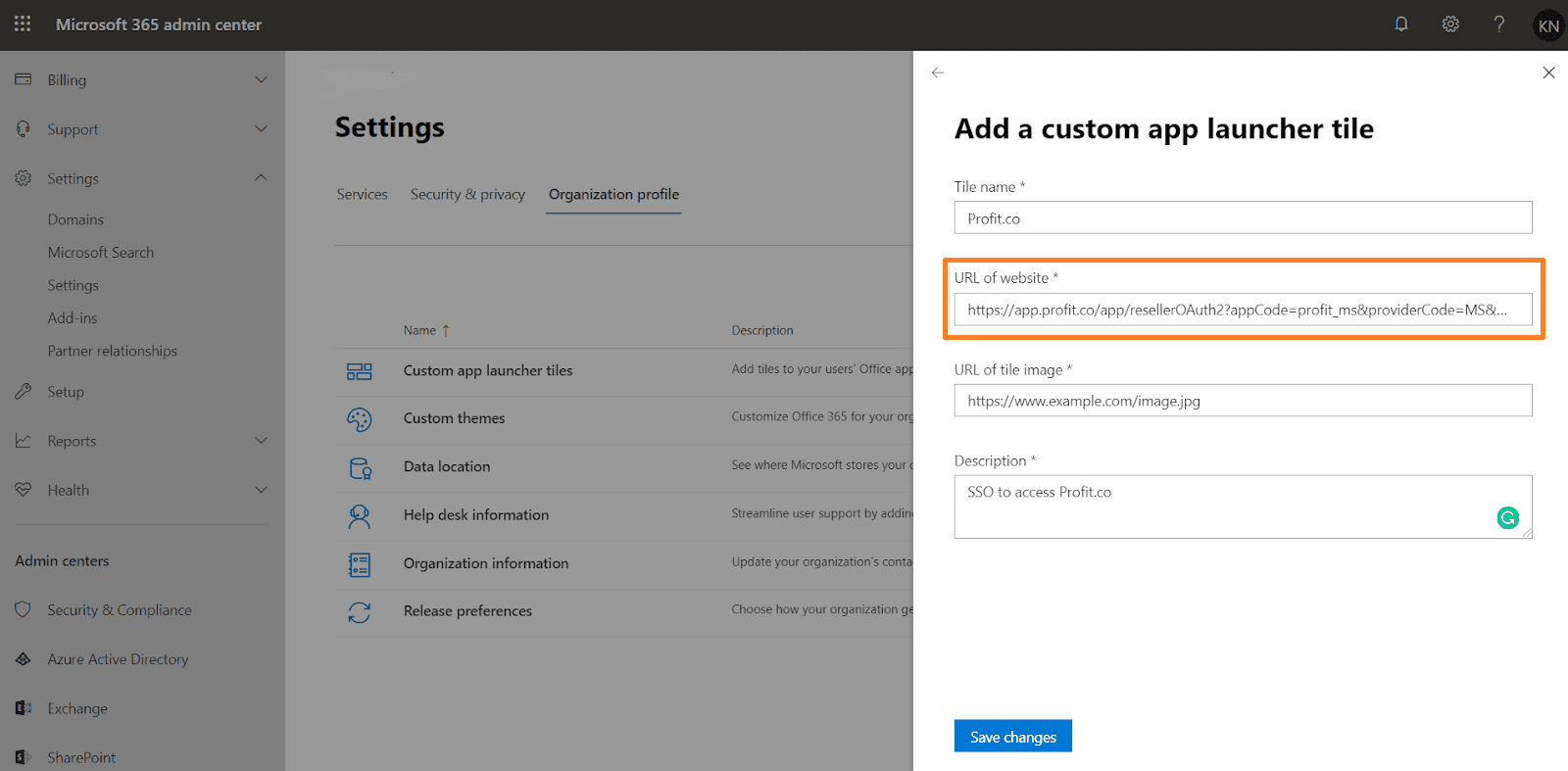Open the help question mark icon
The image size is (1568, 771).
(1499, 24)
